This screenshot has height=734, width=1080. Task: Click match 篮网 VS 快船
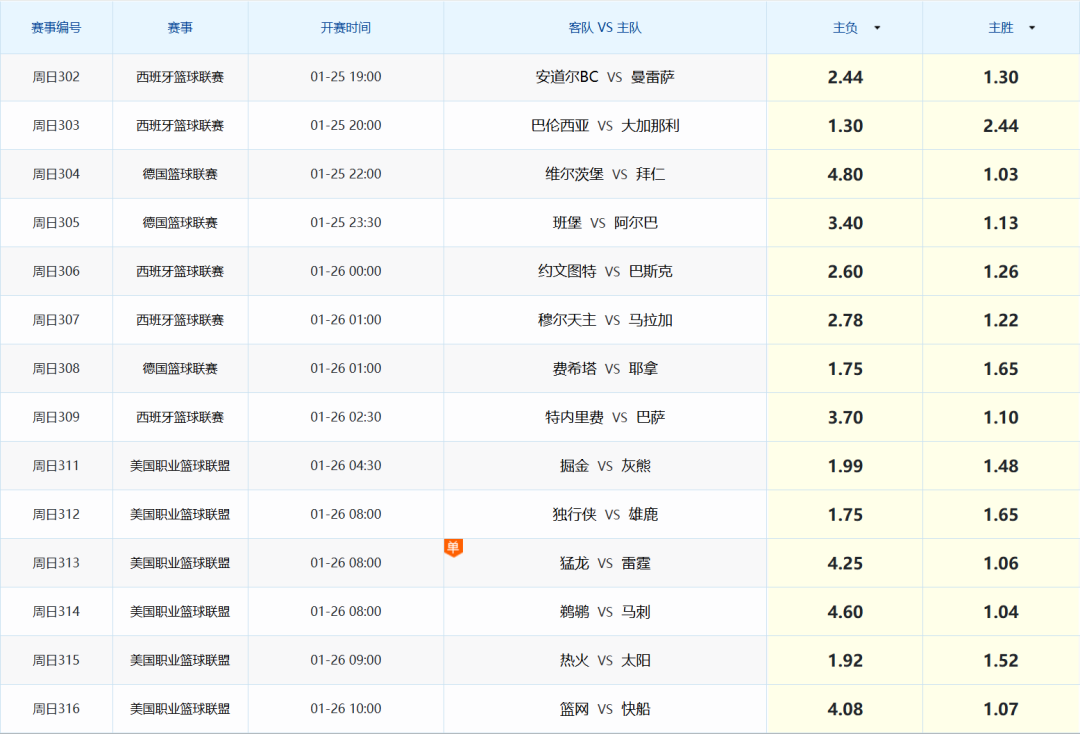tap(605, 709)
